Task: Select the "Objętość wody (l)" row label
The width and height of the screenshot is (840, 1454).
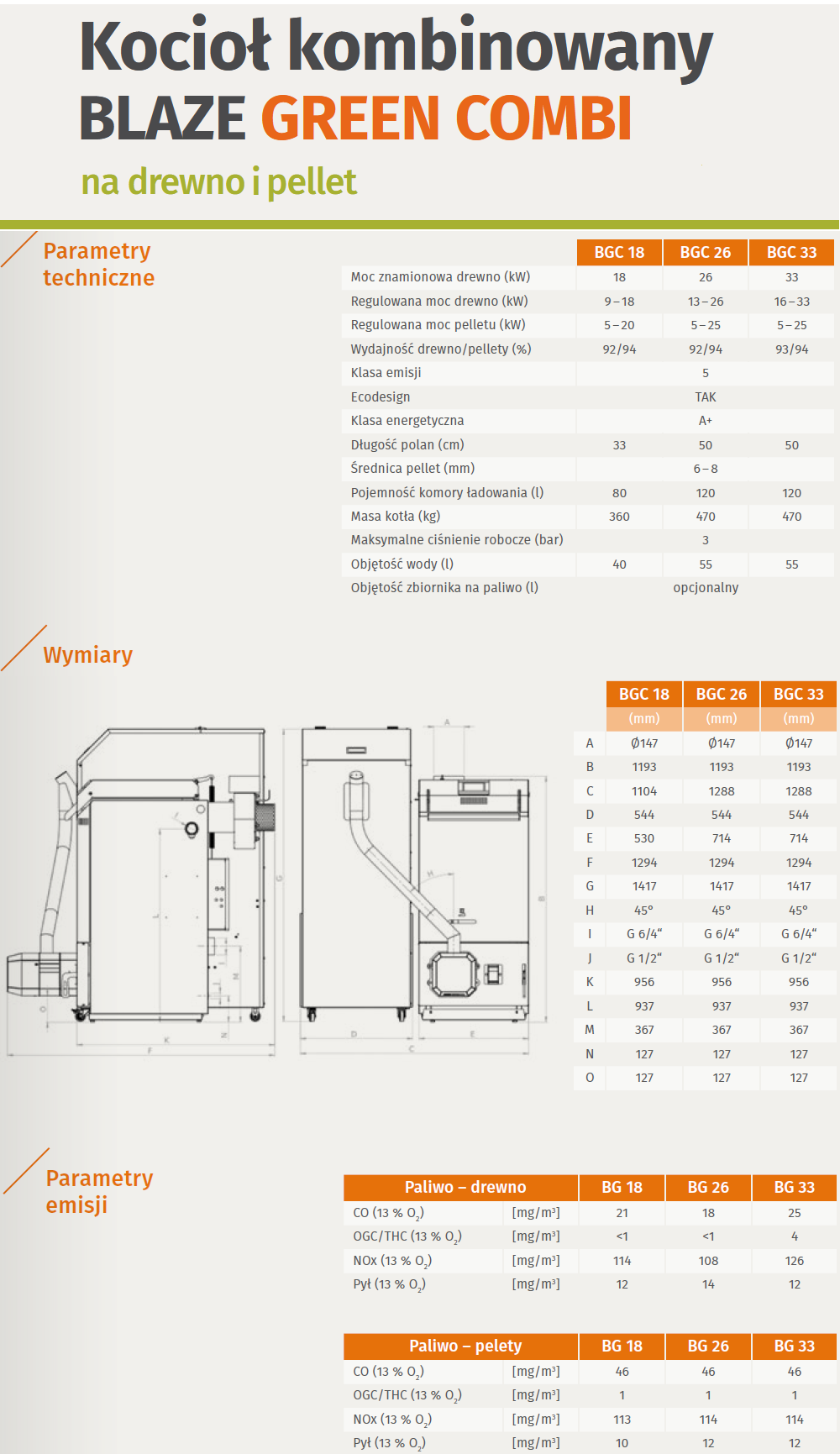Action: pyautogui.click(x=402, y=564)
